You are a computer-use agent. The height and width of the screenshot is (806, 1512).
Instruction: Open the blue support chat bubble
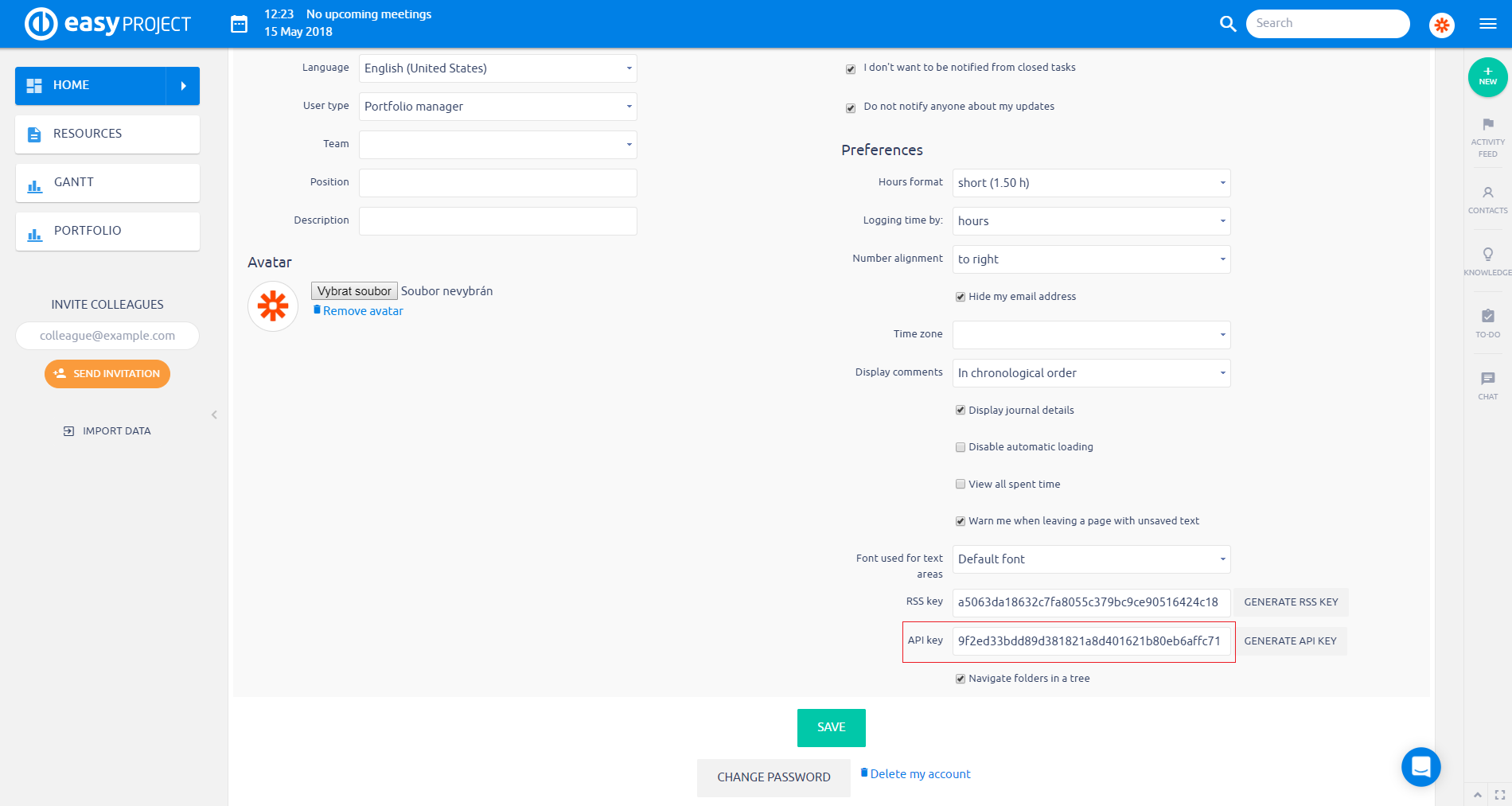(1420, 767)
